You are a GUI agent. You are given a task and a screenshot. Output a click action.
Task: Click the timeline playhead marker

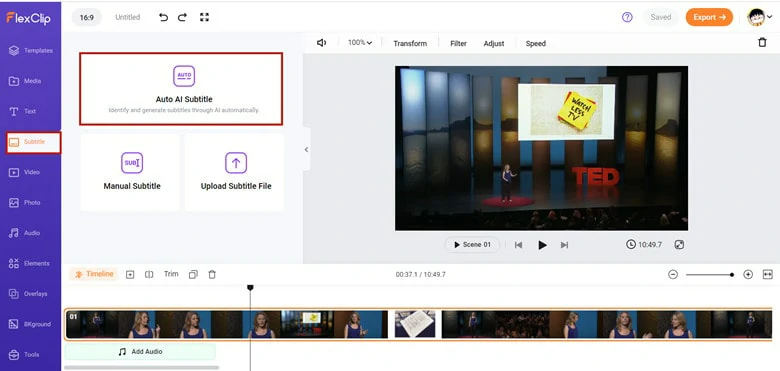[250, 288]
